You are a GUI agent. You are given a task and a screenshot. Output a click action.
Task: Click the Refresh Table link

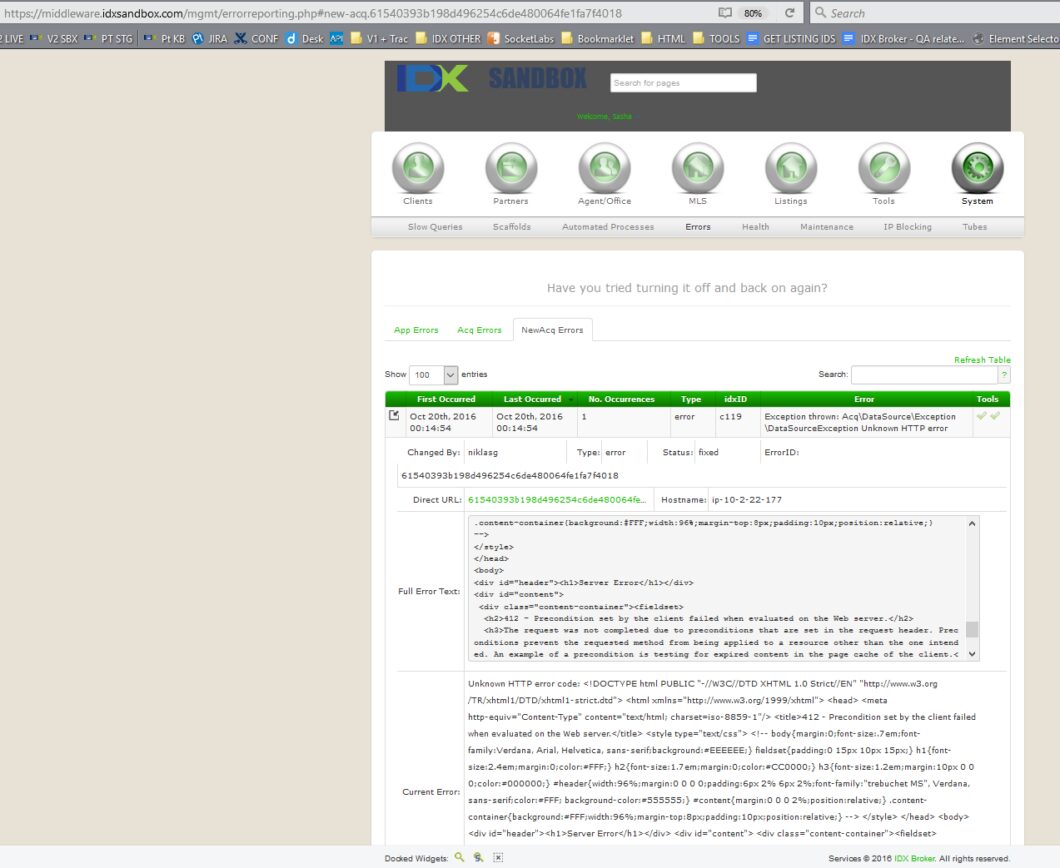(x=982, y=360)
